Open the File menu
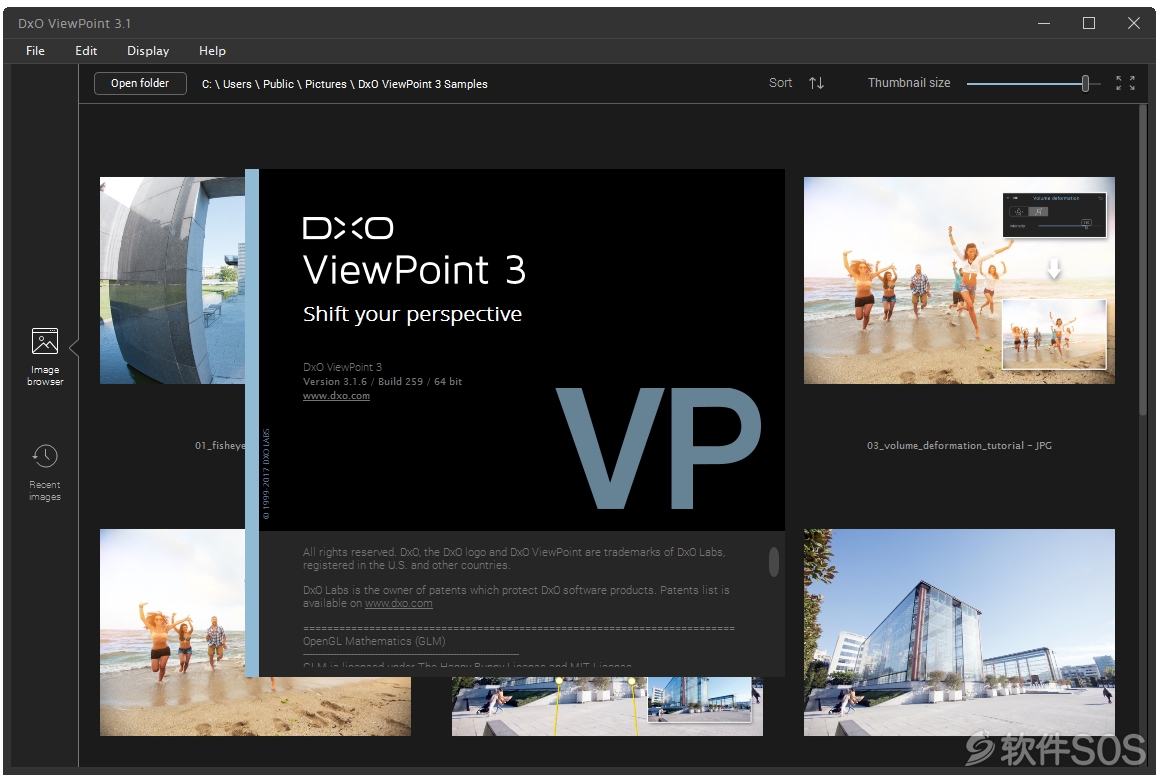1163x779 pixels. click(x=36, y=50)
